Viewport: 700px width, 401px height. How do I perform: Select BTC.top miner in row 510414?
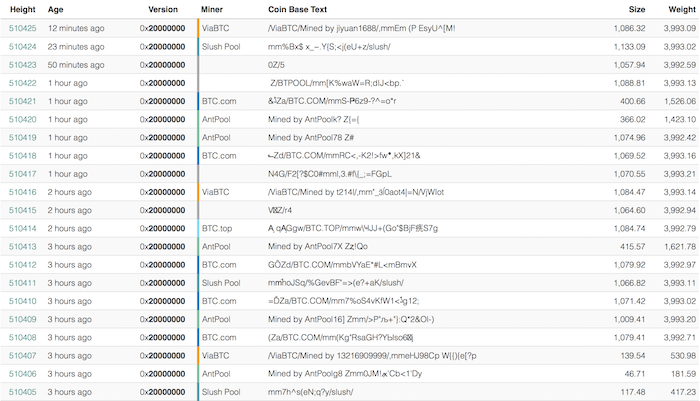pyautogui.click(x=217, y=229)
